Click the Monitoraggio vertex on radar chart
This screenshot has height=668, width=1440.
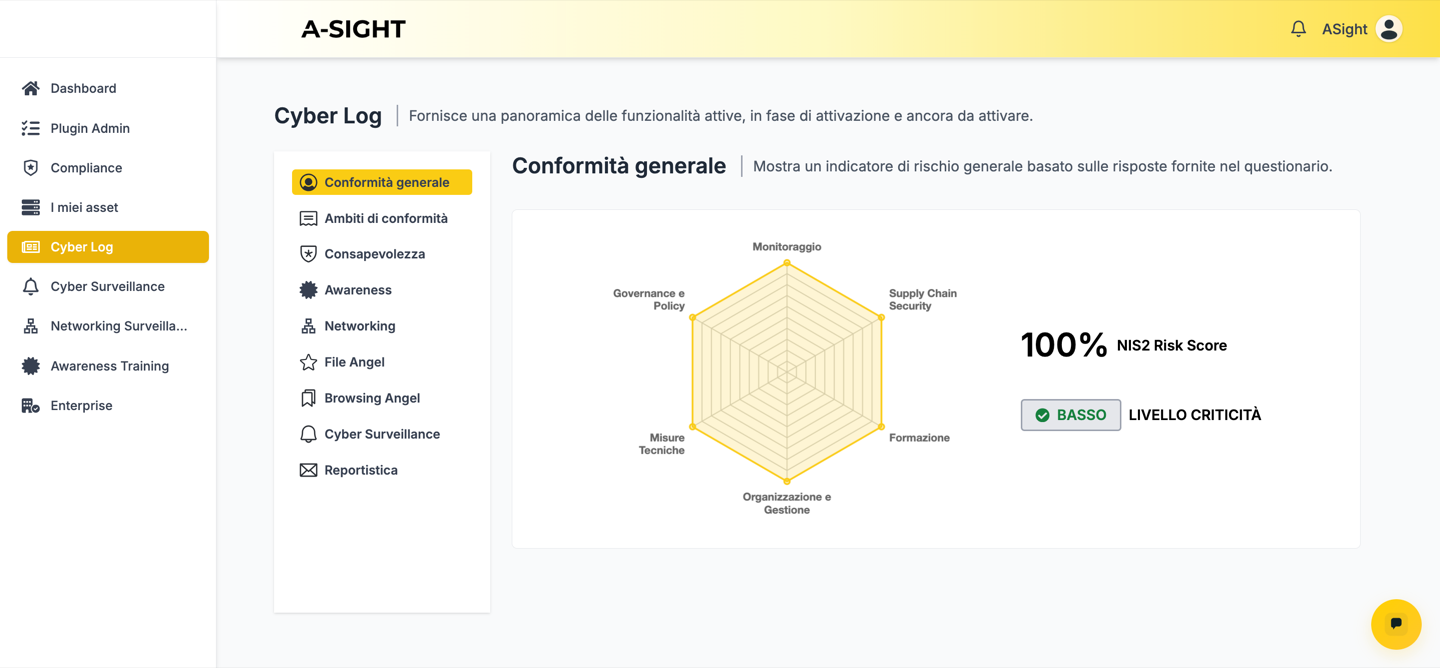pyautogui.click(x=787, y=263)
